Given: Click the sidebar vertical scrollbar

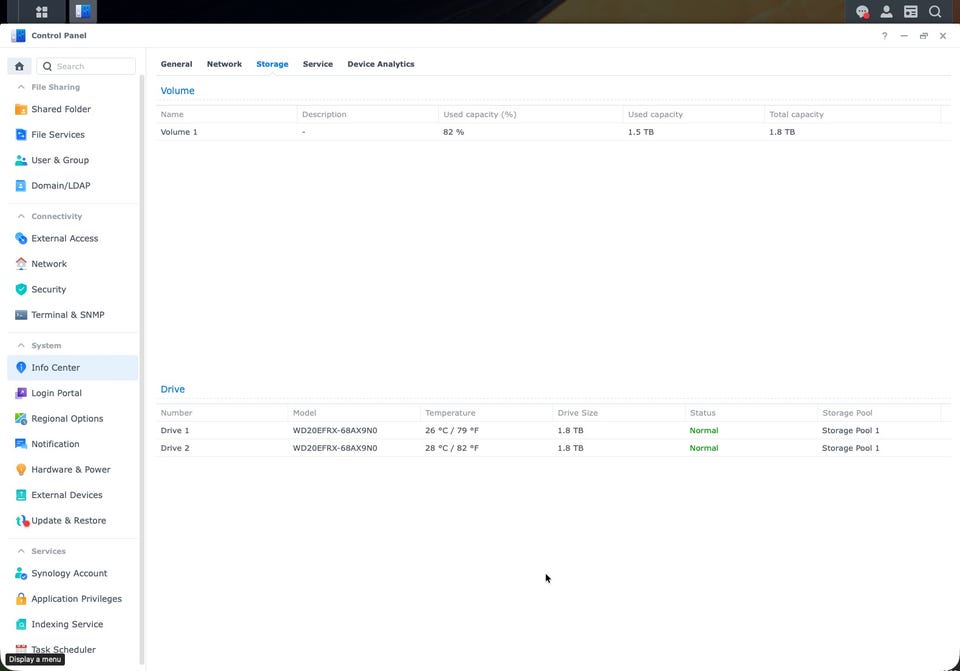Looking at the screenshot, I should click(x=142, y=367).
